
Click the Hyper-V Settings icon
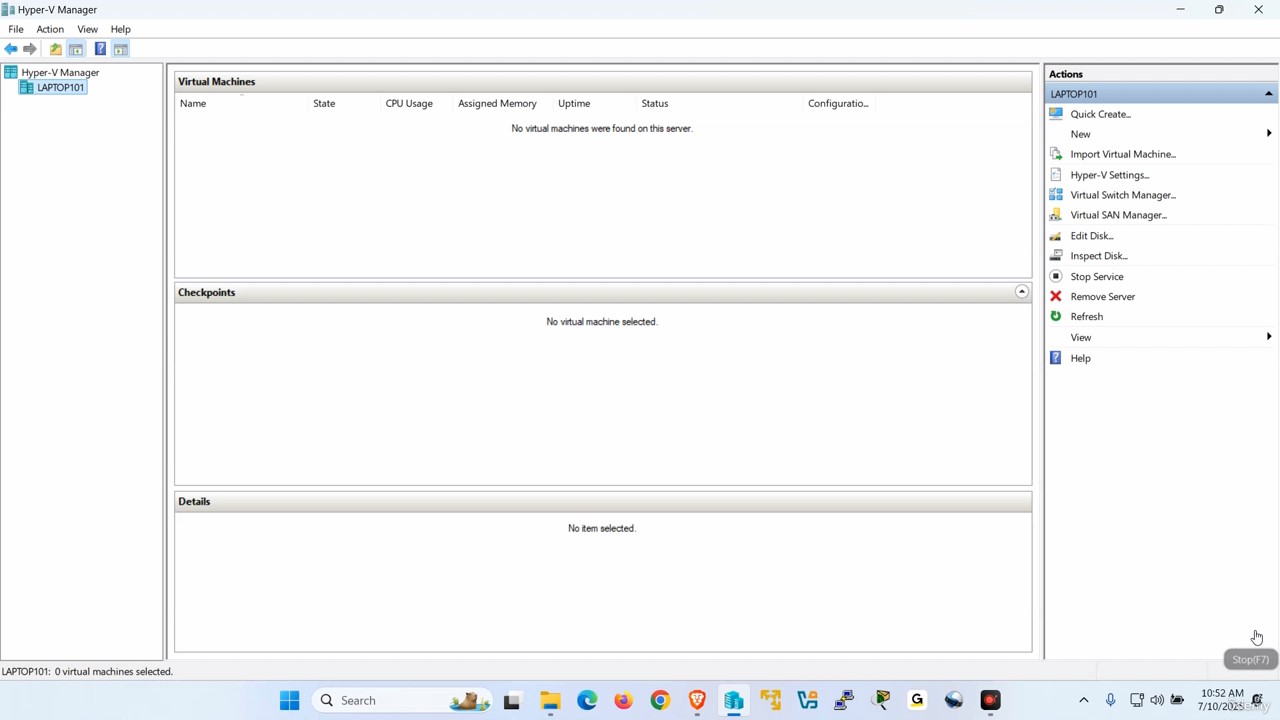1056,175
